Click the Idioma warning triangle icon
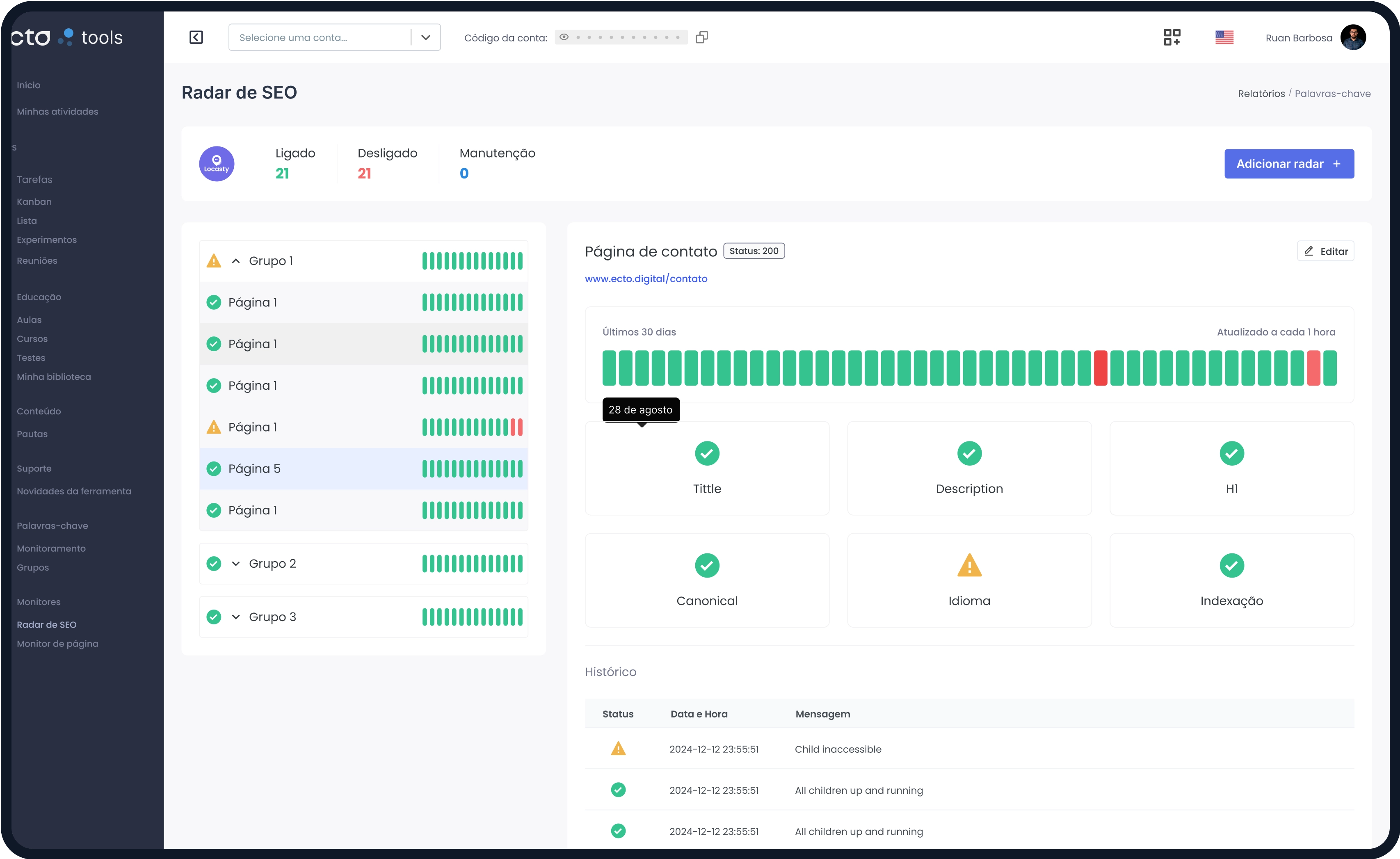 click(969, 565)
